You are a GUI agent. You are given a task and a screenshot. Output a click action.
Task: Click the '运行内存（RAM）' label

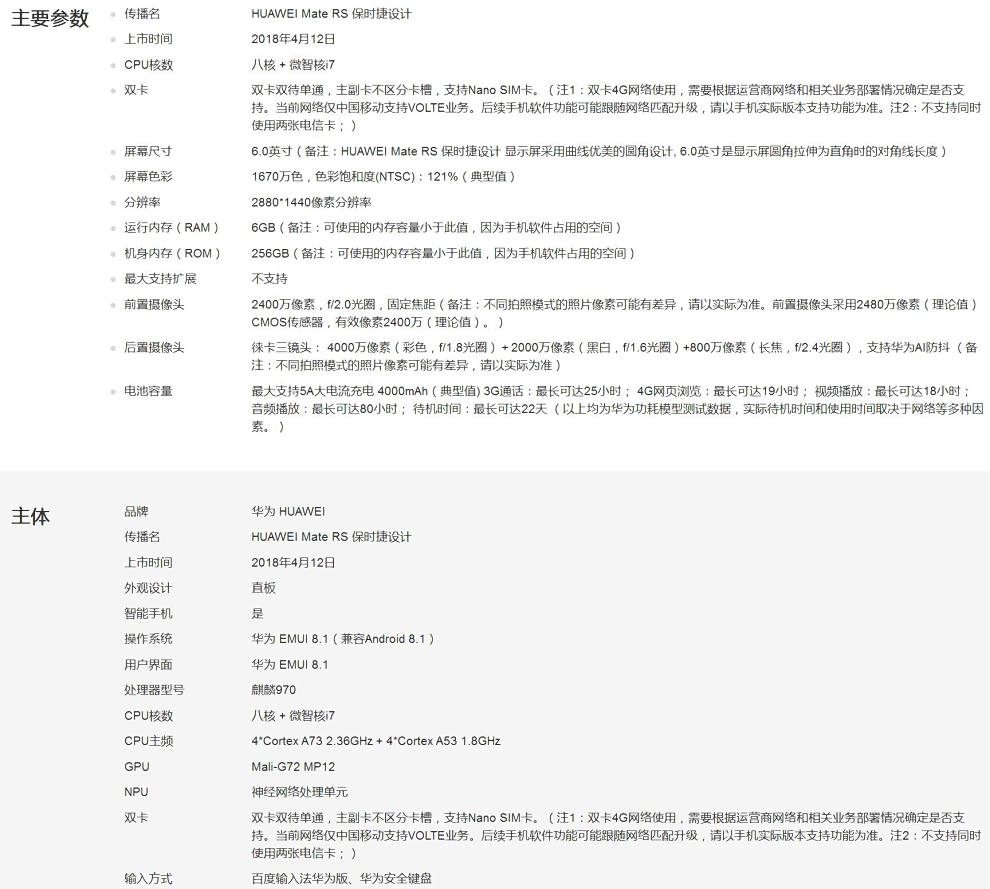pos(172,228)
